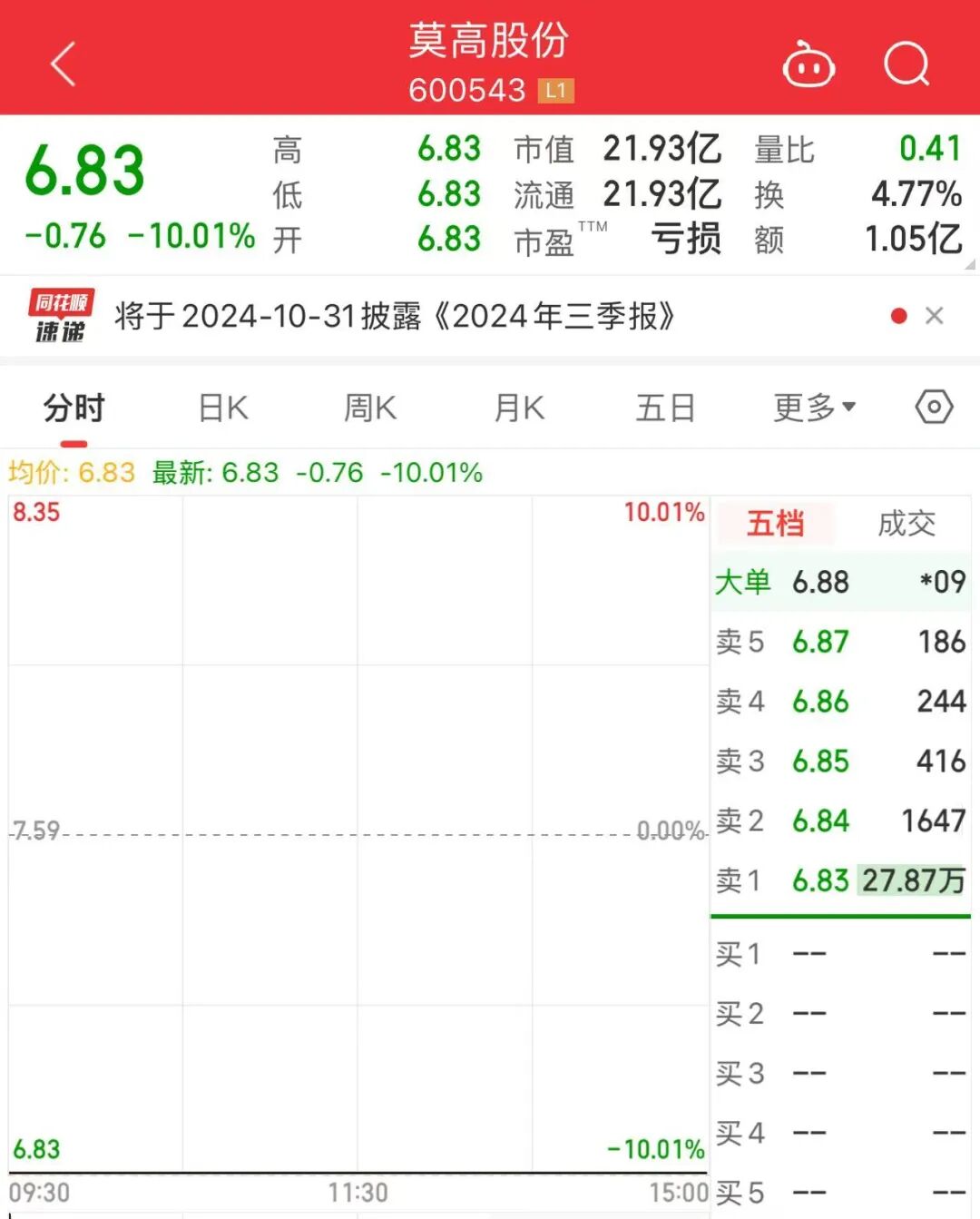Click the 同花顺速递 news logo icon

tap(58, 316)
